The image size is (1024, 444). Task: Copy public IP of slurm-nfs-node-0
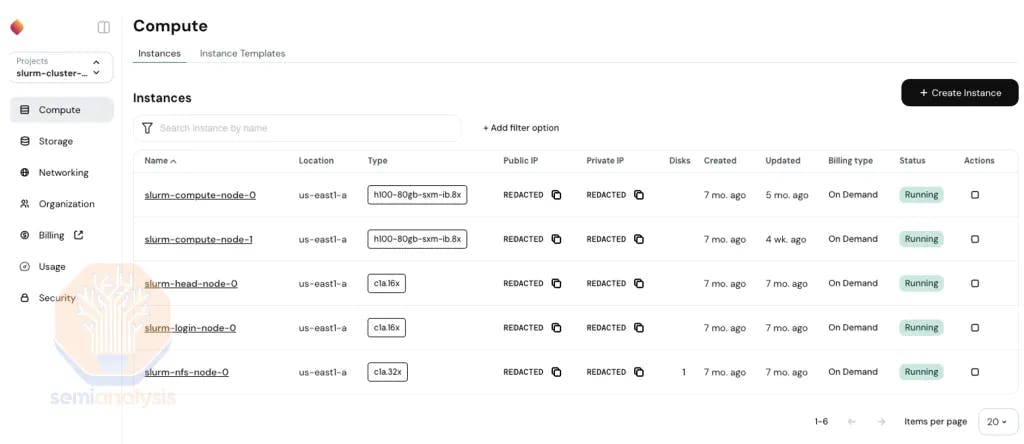click(556, 372)
